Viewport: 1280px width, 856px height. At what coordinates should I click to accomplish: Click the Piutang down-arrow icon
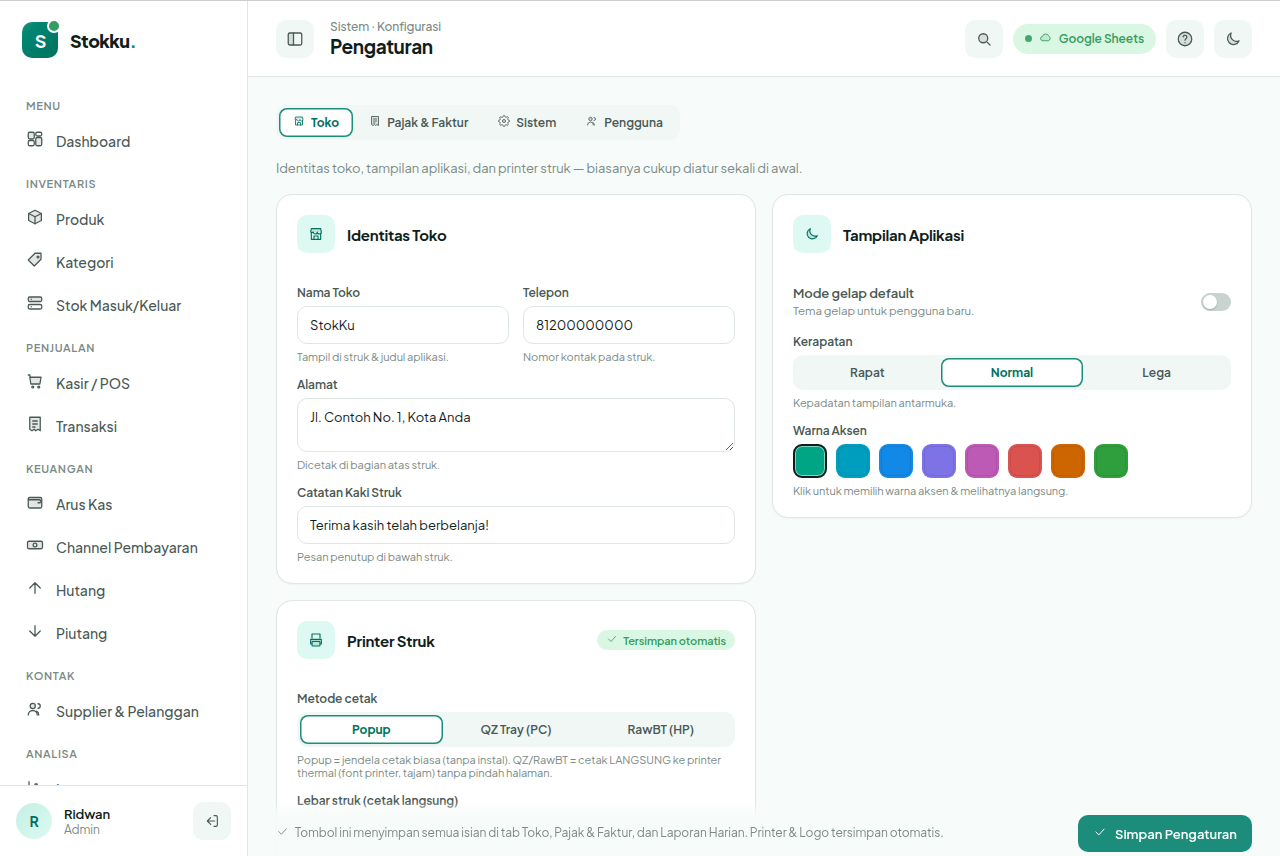pos(35,631)
